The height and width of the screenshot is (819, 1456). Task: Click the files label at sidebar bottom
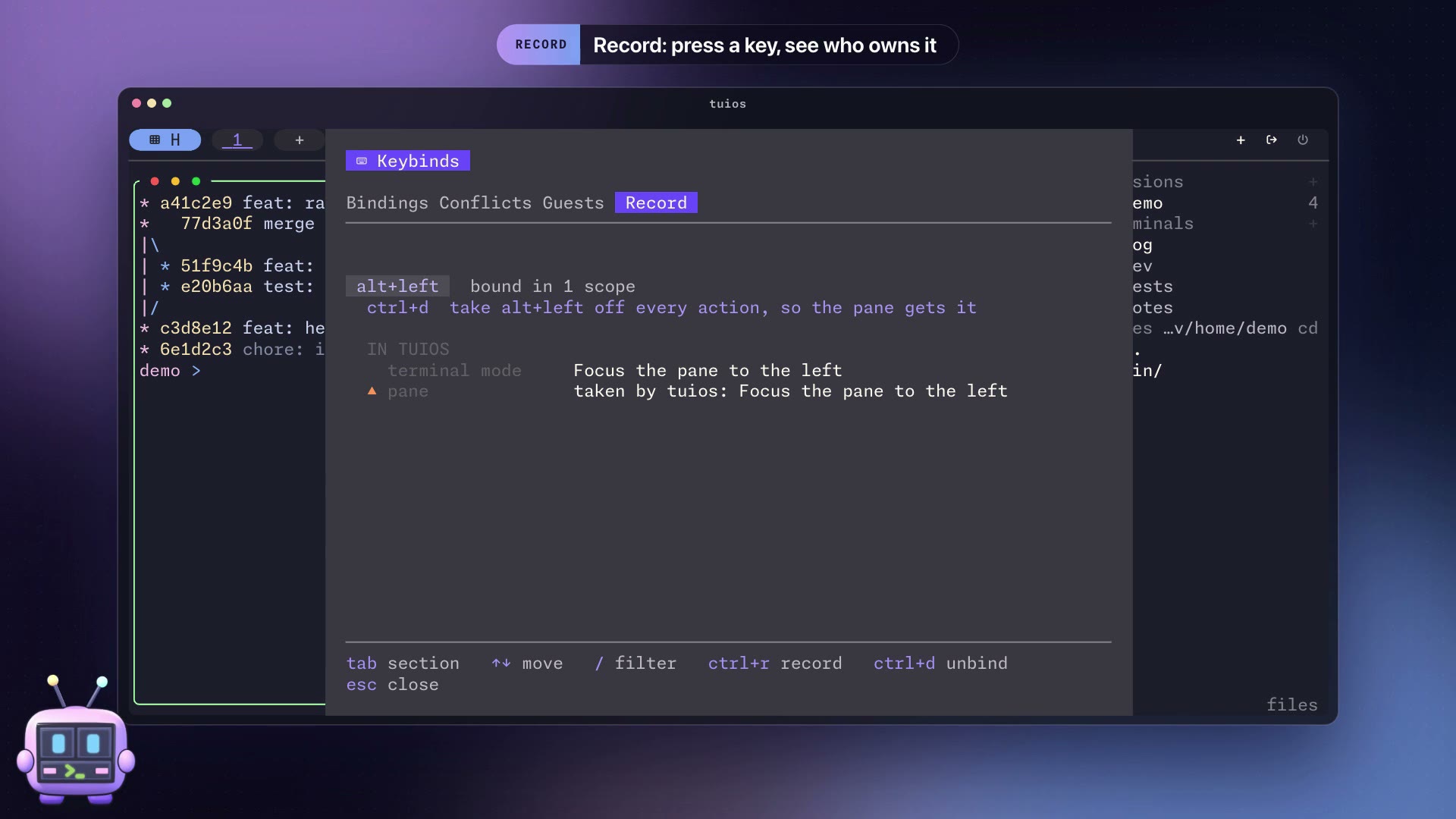click(1292, 705)
